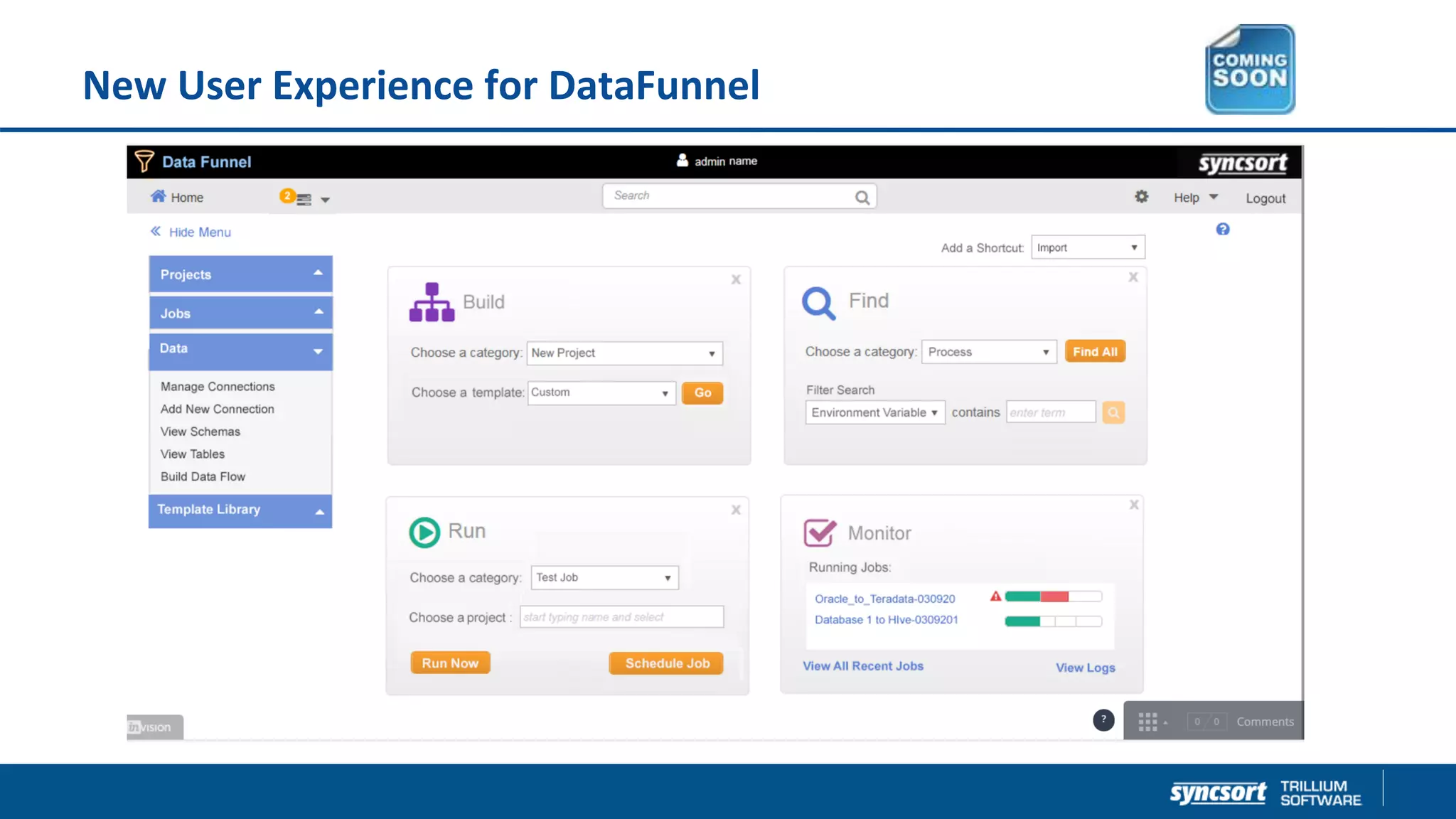Open the Help dropdown menu
This screenshot has width=1456, height=819.
[1196, 198]
